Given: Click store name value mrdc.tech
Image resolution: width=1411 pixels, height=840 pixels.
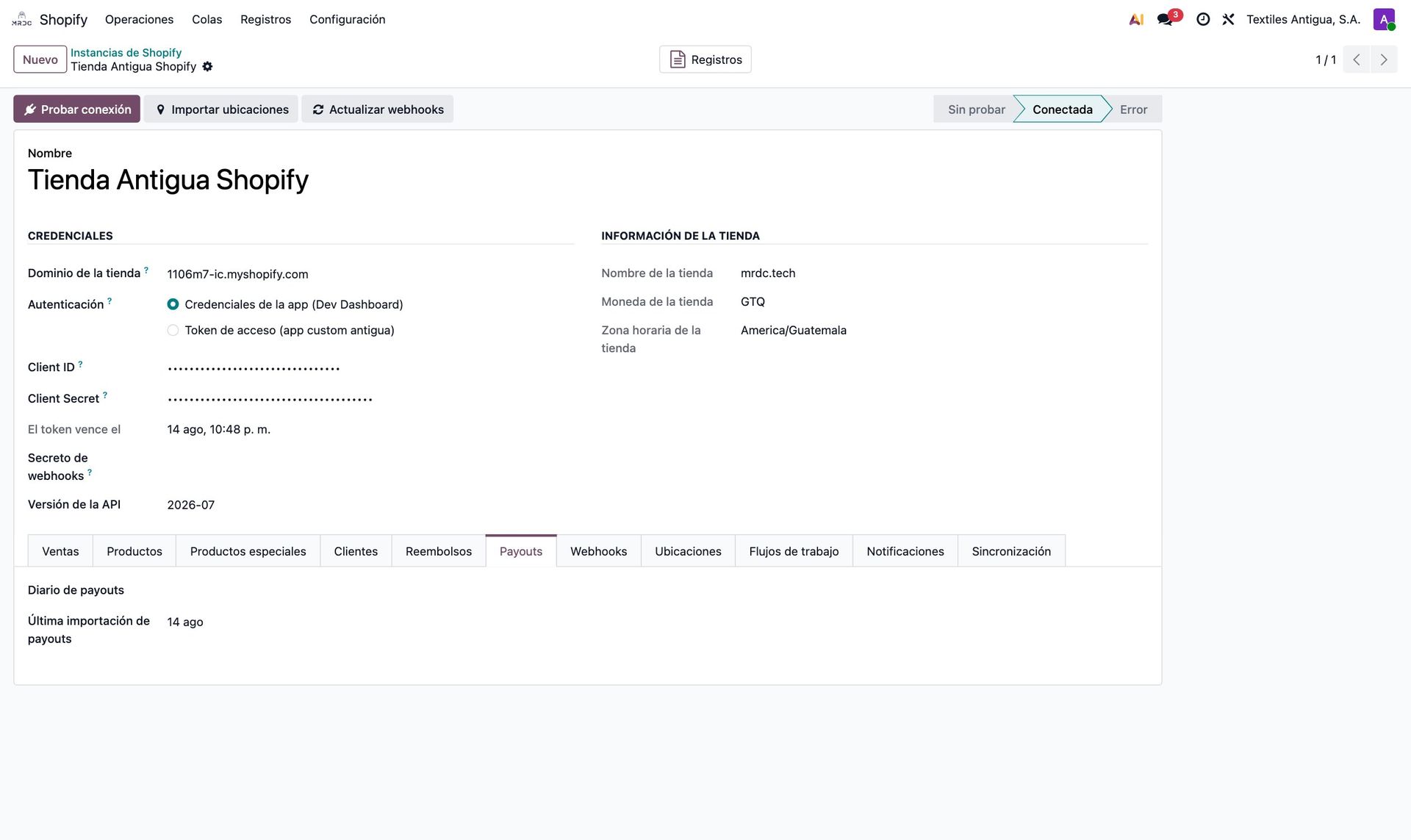Looking at the screenshot, I should 768,273.
